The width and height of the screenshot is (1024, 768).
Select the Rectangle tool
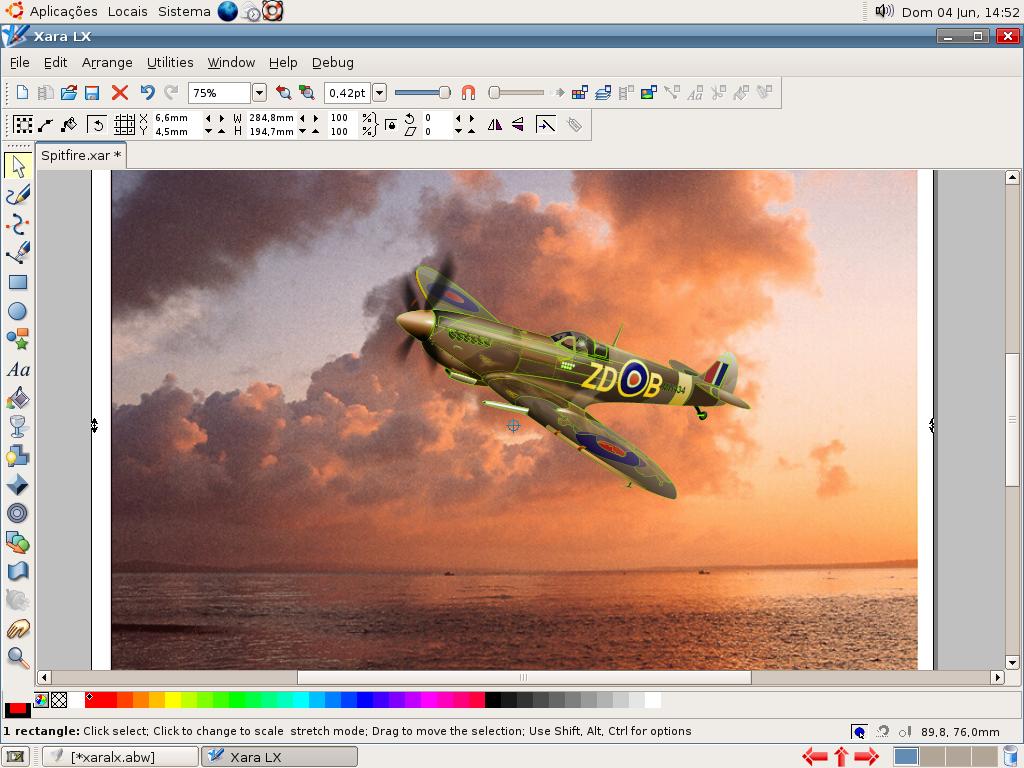[18, 282]
